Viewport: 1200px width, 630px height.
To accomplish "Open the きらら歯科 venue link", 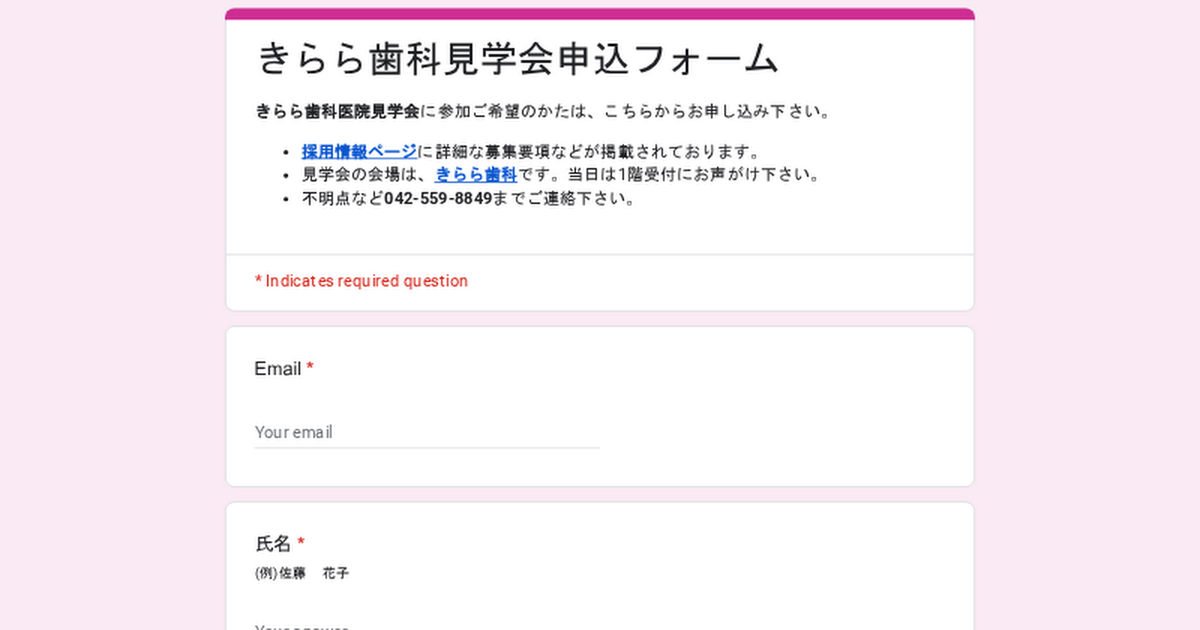I will [x=476, y=175].
